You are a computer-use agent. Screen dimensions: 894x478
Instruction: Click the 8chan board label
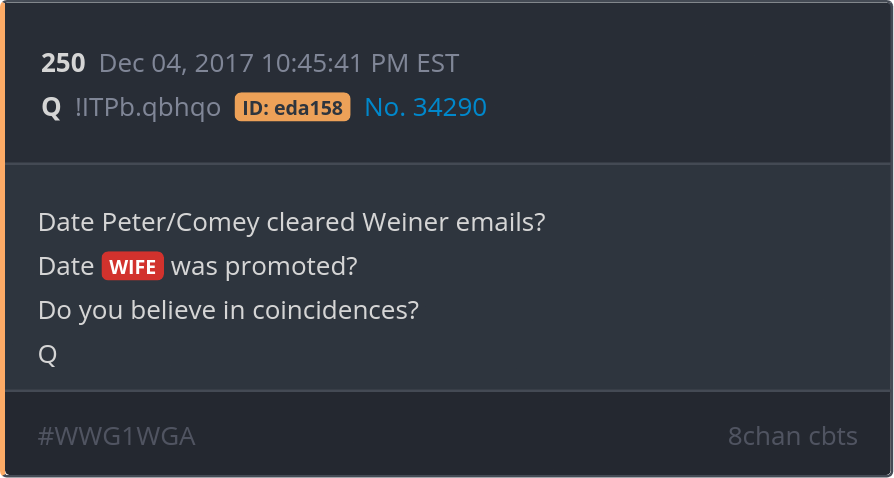click(x=764, y=436)
